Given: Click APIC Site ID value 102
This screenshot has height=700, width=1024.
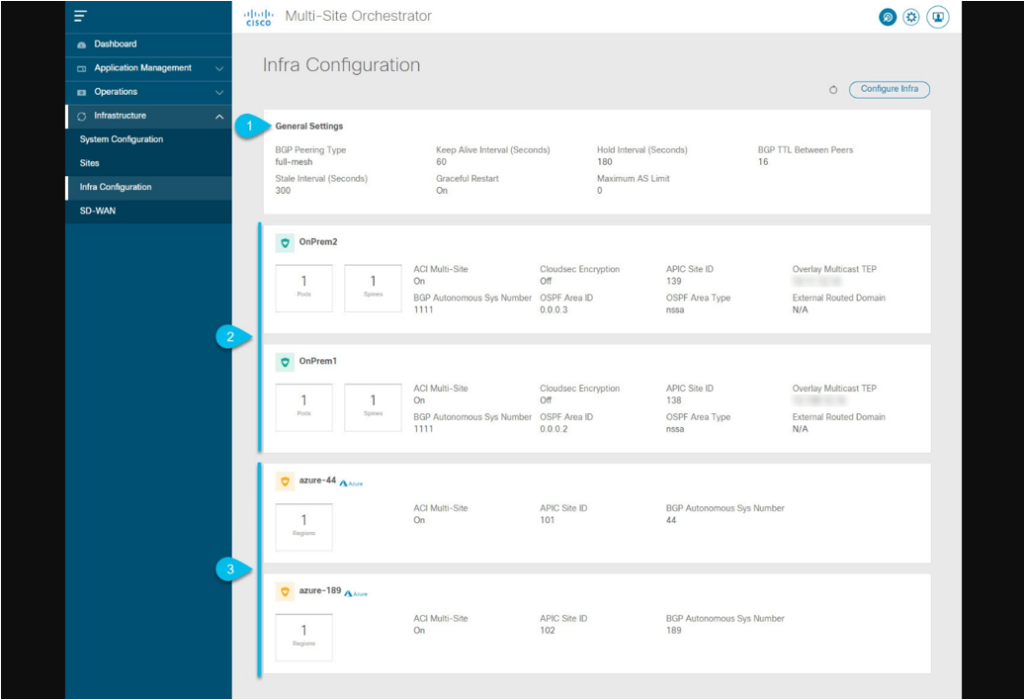Looking at the screenshot, I should click(547, 631).
